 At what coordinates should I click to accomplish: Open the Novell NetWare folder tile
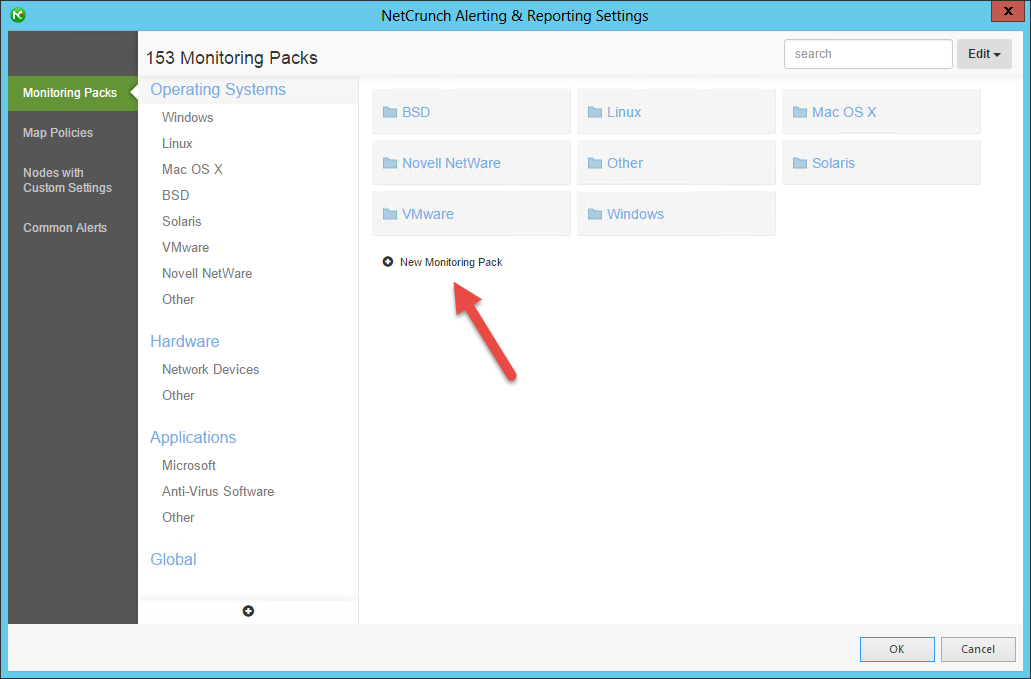471,163
